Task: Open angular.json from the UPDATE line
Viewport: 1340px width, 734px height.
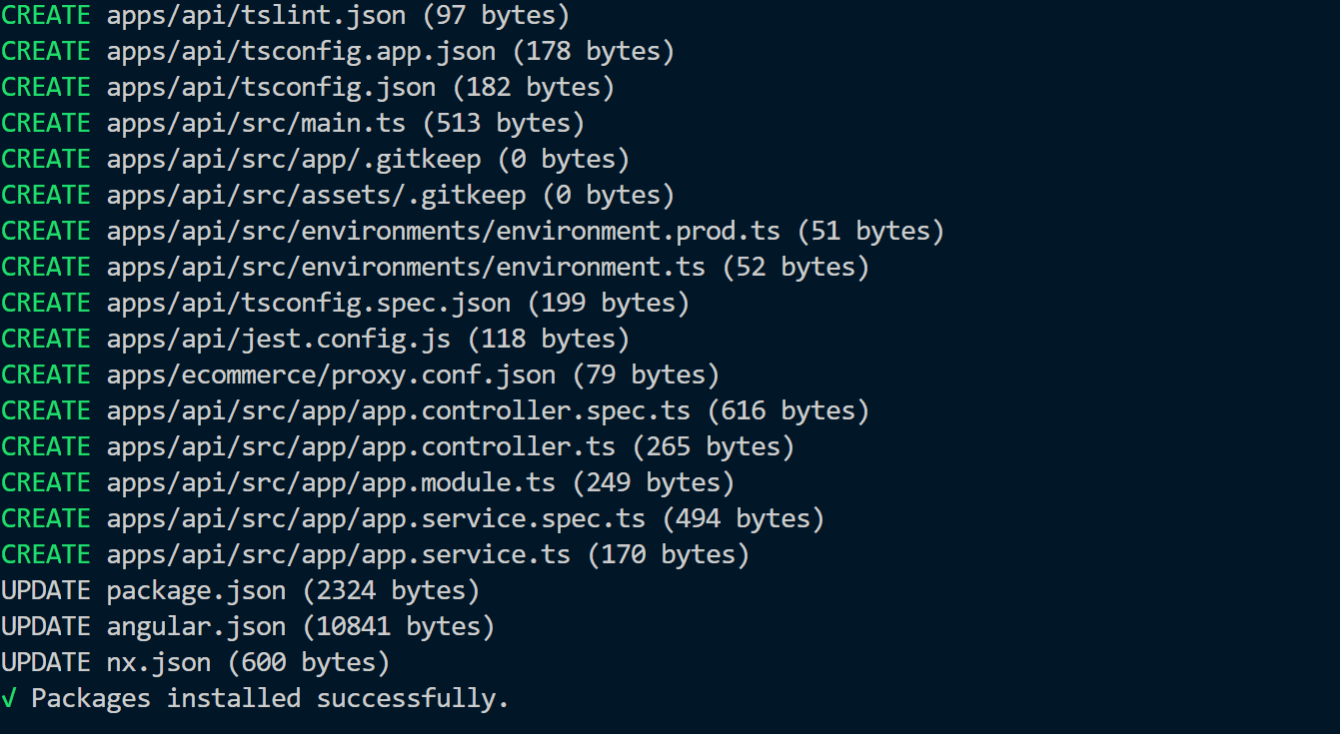Action: click(x=196, y=627)
